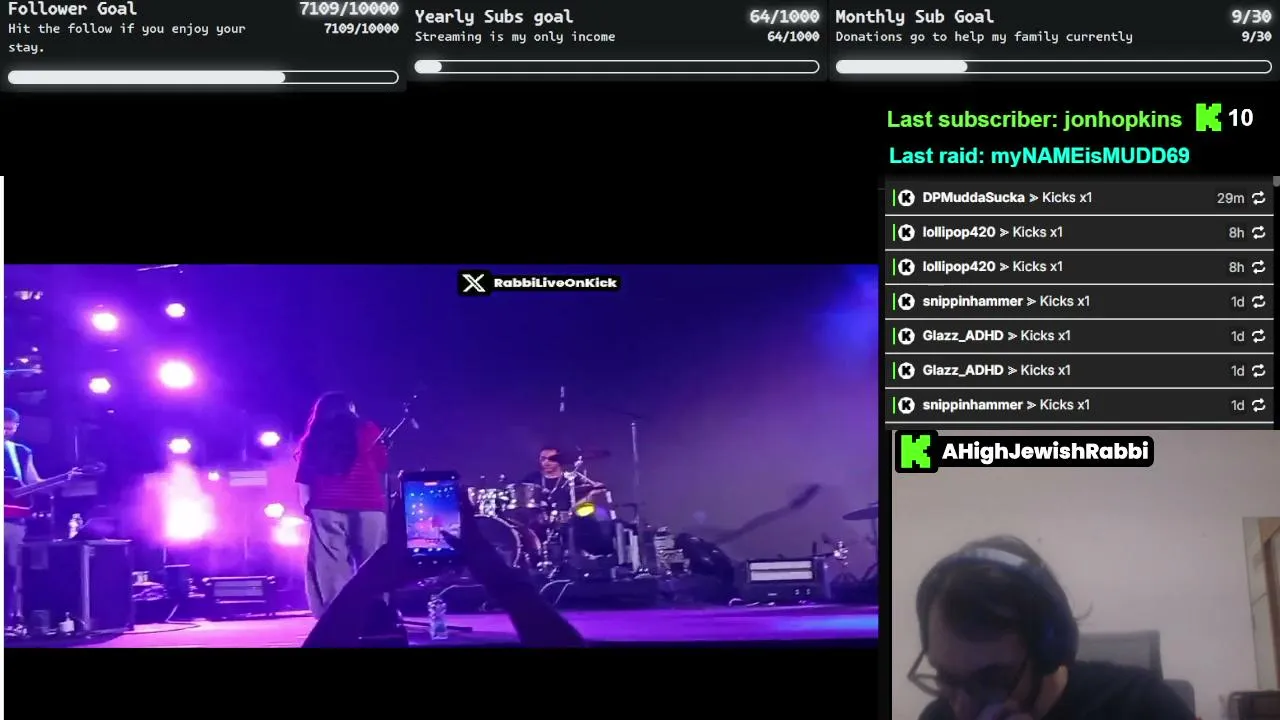
Task: Click the Kick badge icon beside DPMuddaSucka
Action: pyautogui.click(x=906, y=198)
